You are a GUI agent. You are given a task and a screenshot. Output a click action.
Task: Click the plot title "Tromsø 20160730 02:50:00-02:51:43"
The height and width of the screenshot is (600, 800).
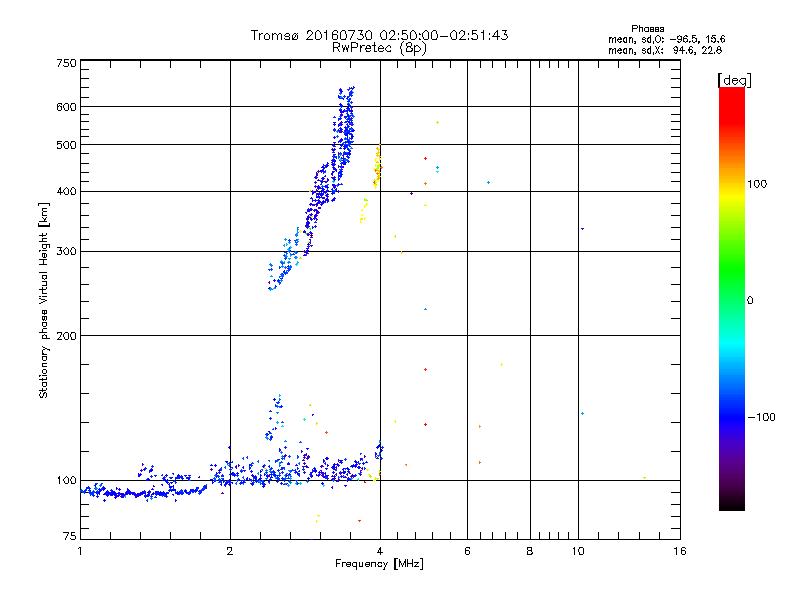(x=379, y=35)
